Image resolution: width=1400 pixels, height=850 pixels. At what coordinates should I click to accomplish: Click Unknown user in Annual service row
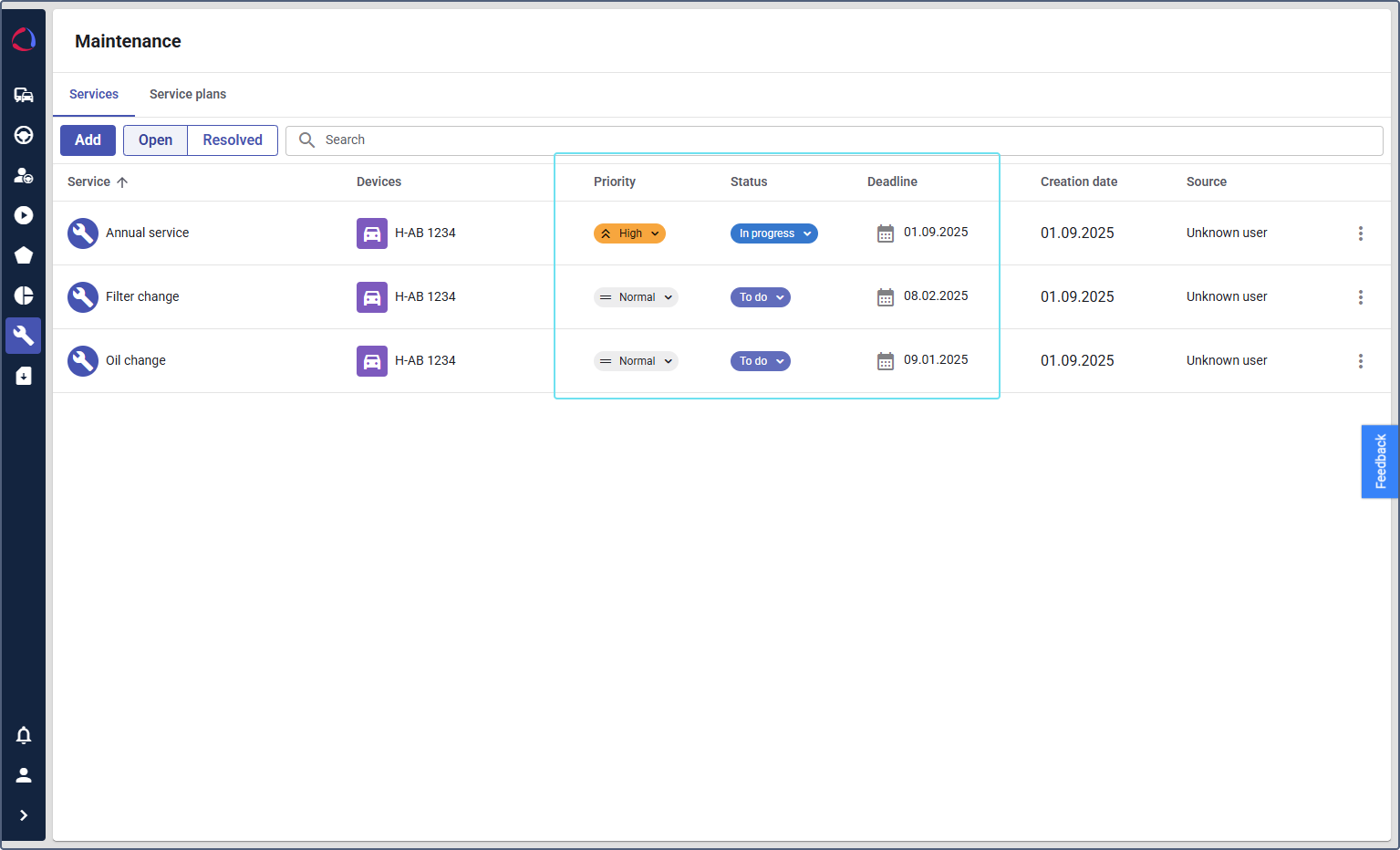coord(1227,233)
